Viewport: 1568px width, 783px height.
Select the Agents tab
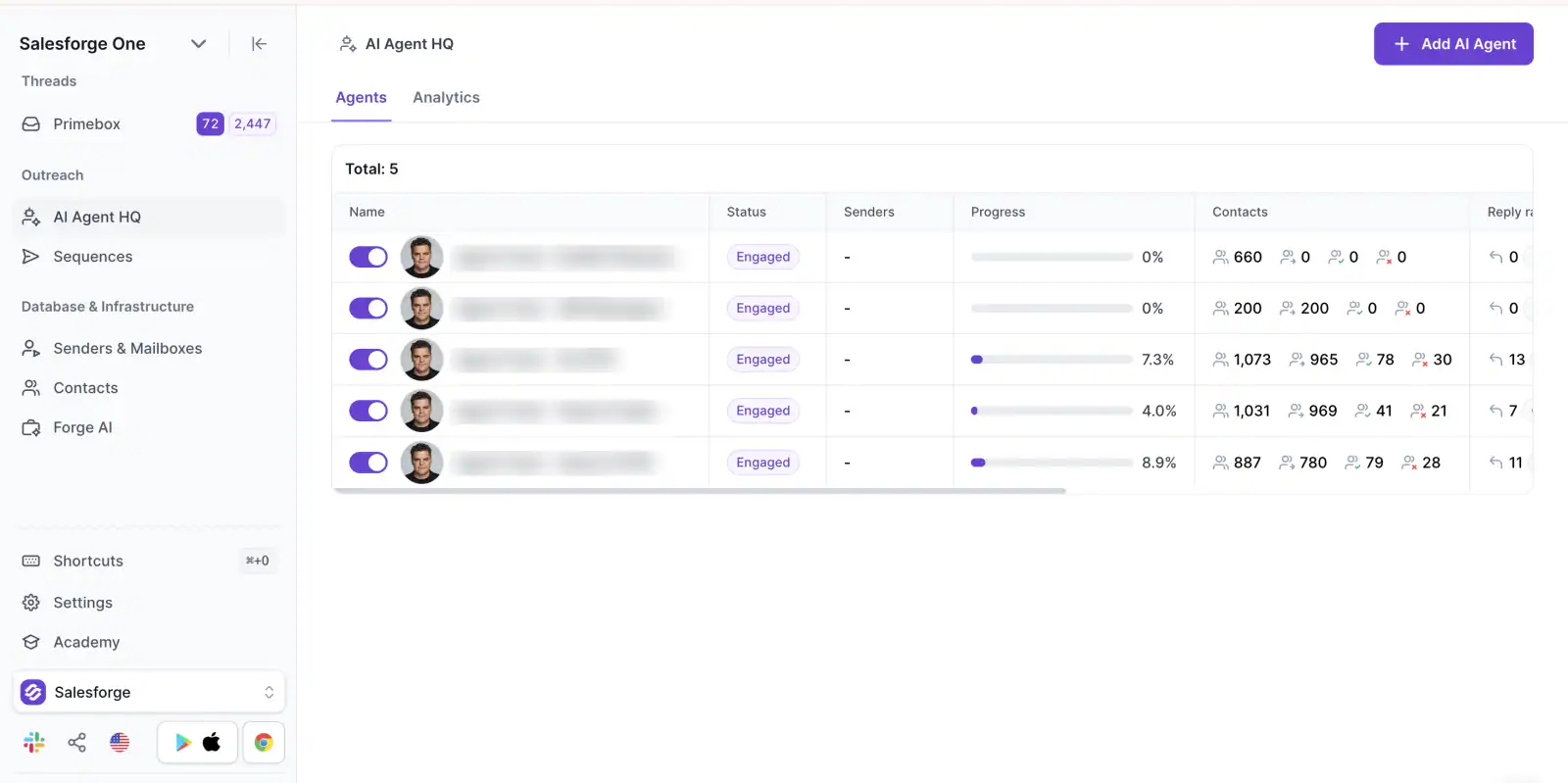(x=361, y=98)
